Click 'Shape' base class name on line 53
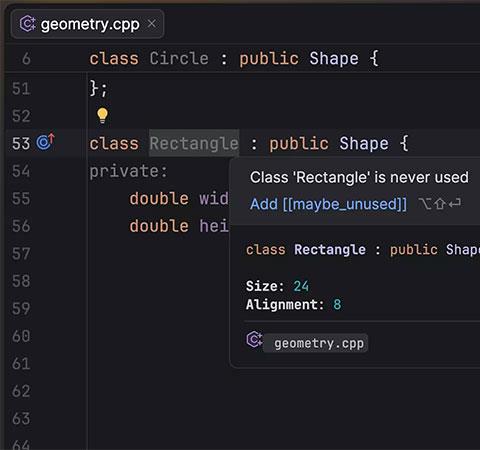The height and width of the screenshot is (450, 480). pos(364,144)
